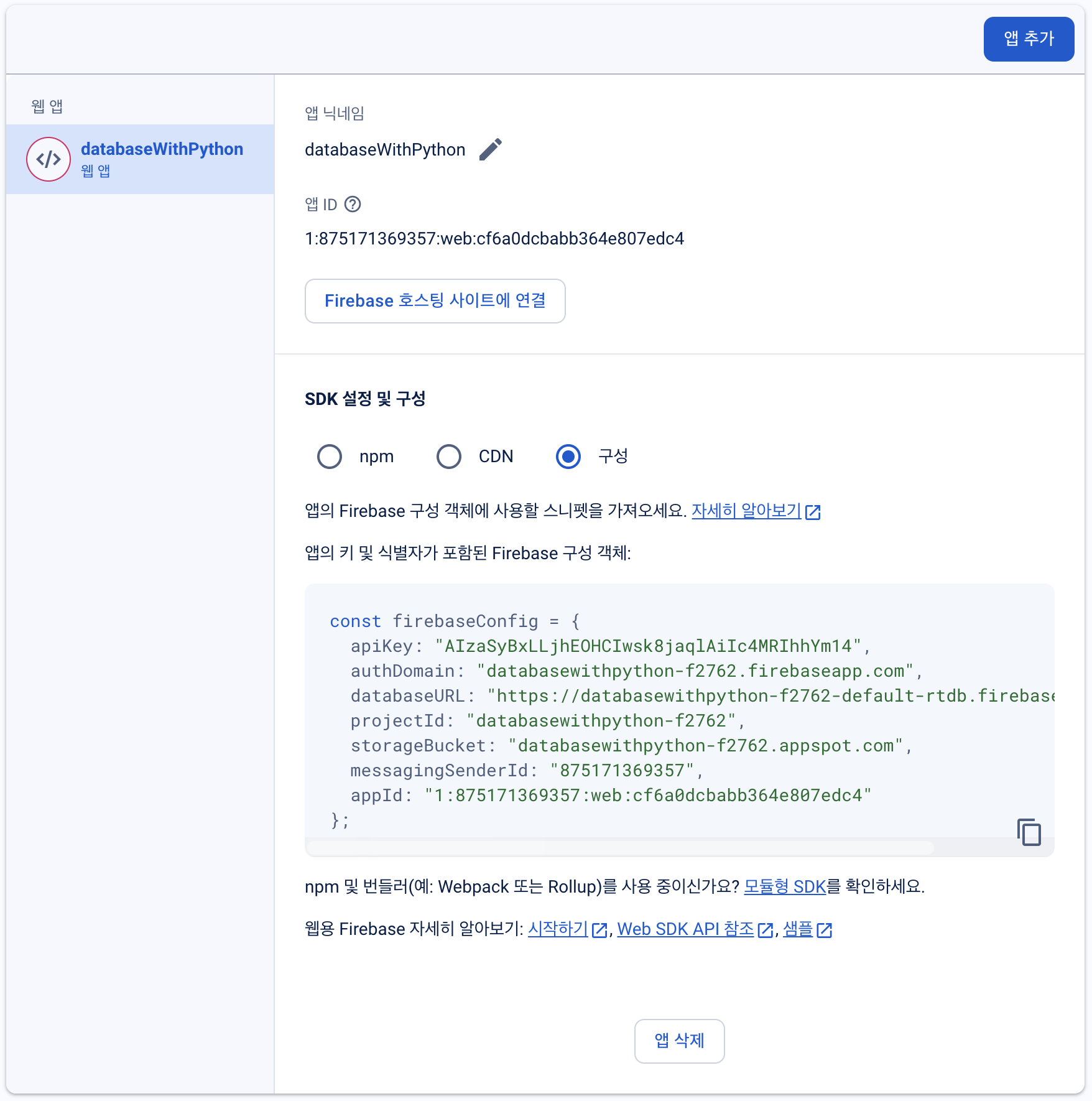Click the apiKey line in code

[x=611, y=646]
